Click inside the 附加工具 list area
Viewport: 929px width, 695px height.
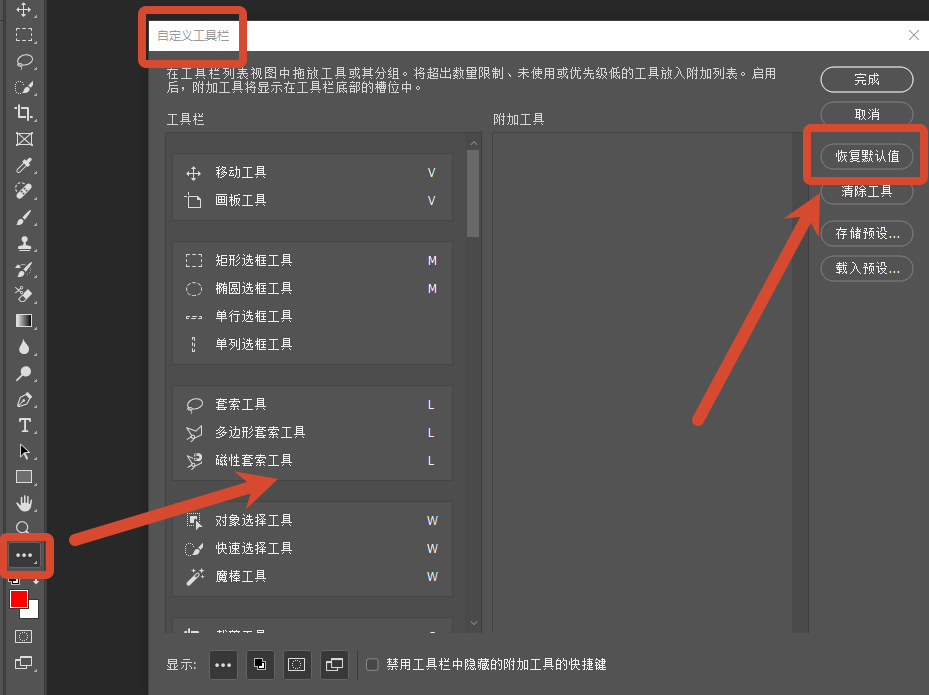(642, 383)
